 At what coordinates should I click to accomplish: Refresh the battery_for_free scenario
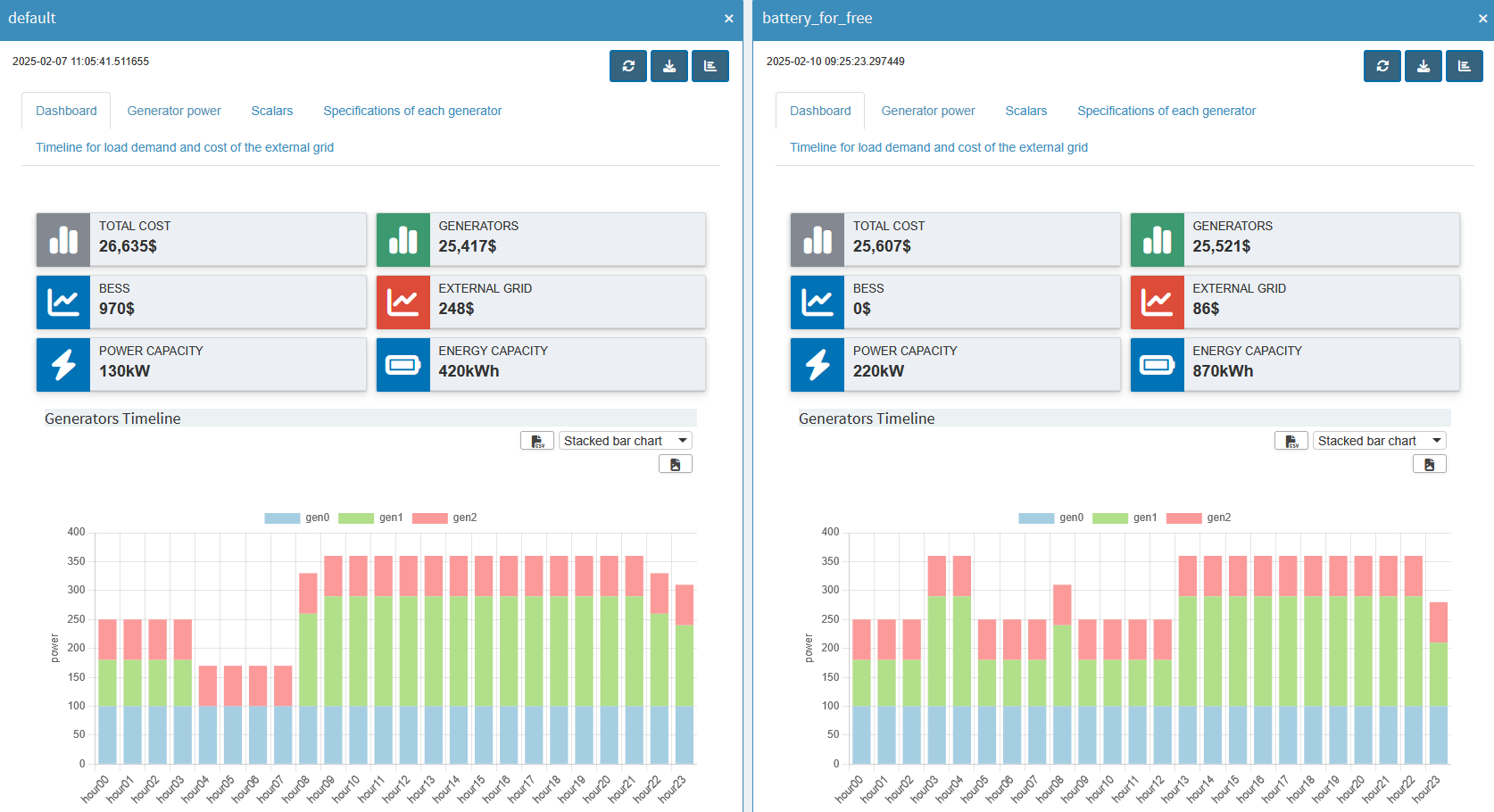(x=1382, y=65)
